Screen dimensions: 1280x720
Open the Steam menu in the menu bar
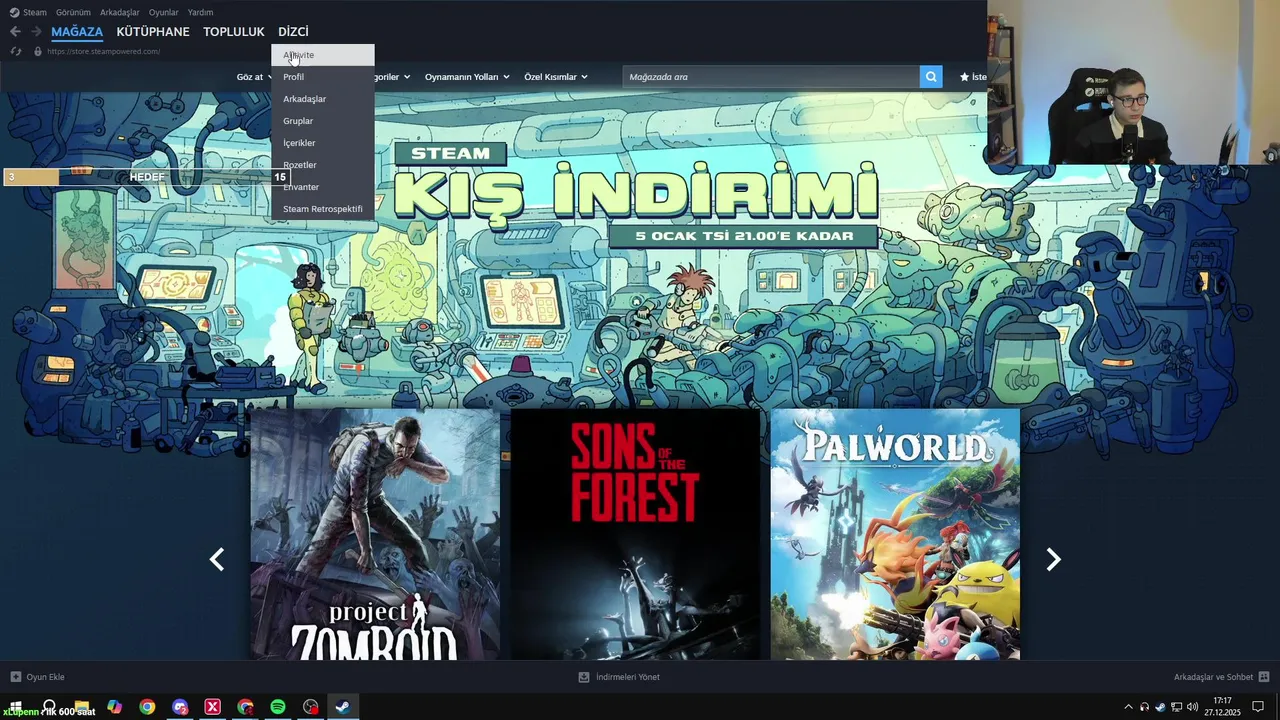[x=35, y=12]
